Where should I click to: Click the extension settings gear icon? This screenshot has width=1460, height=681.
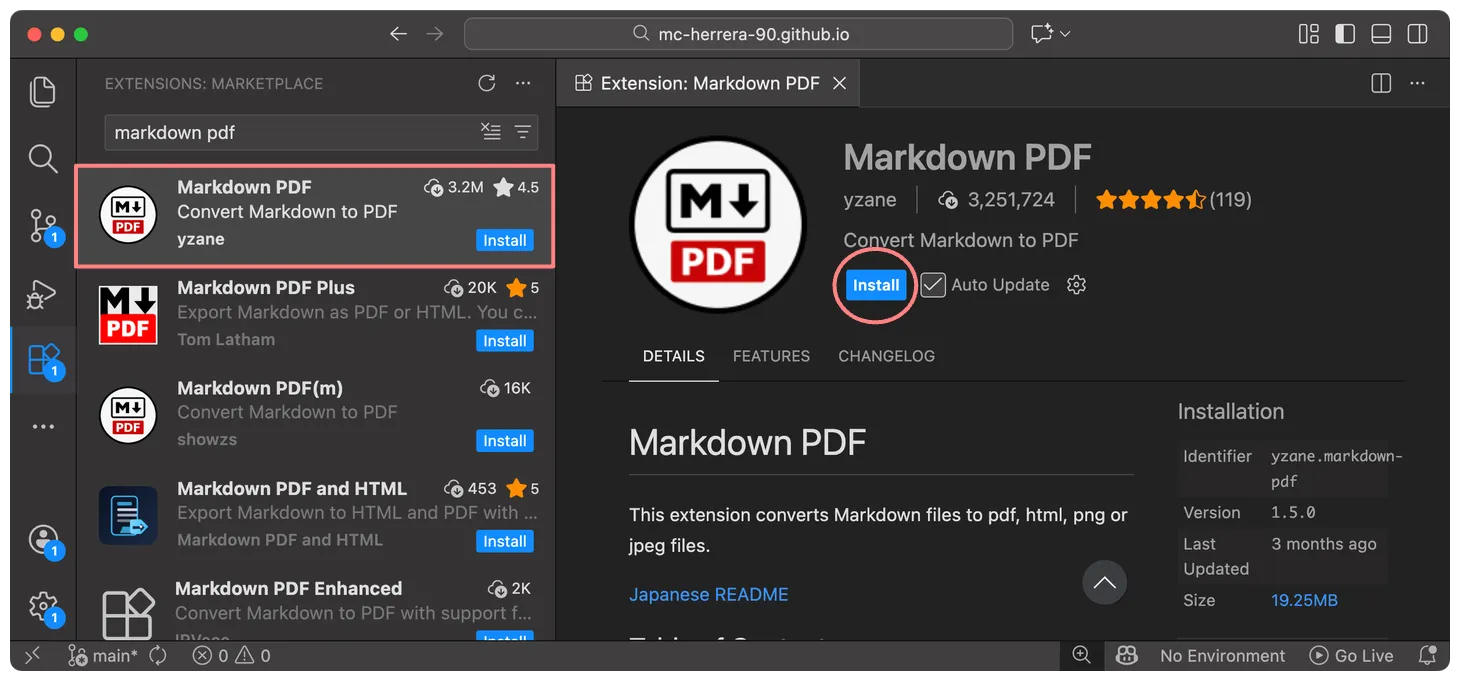[1076, 285]
